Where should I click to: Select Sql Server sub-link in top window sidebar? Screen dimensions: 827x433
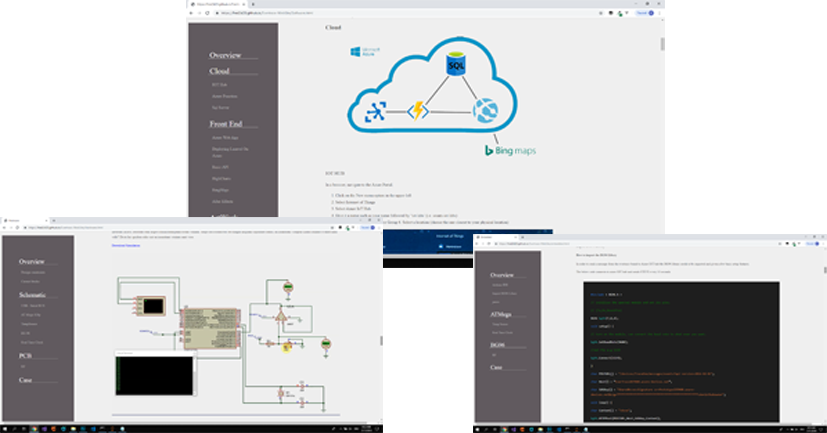point(220,108)
